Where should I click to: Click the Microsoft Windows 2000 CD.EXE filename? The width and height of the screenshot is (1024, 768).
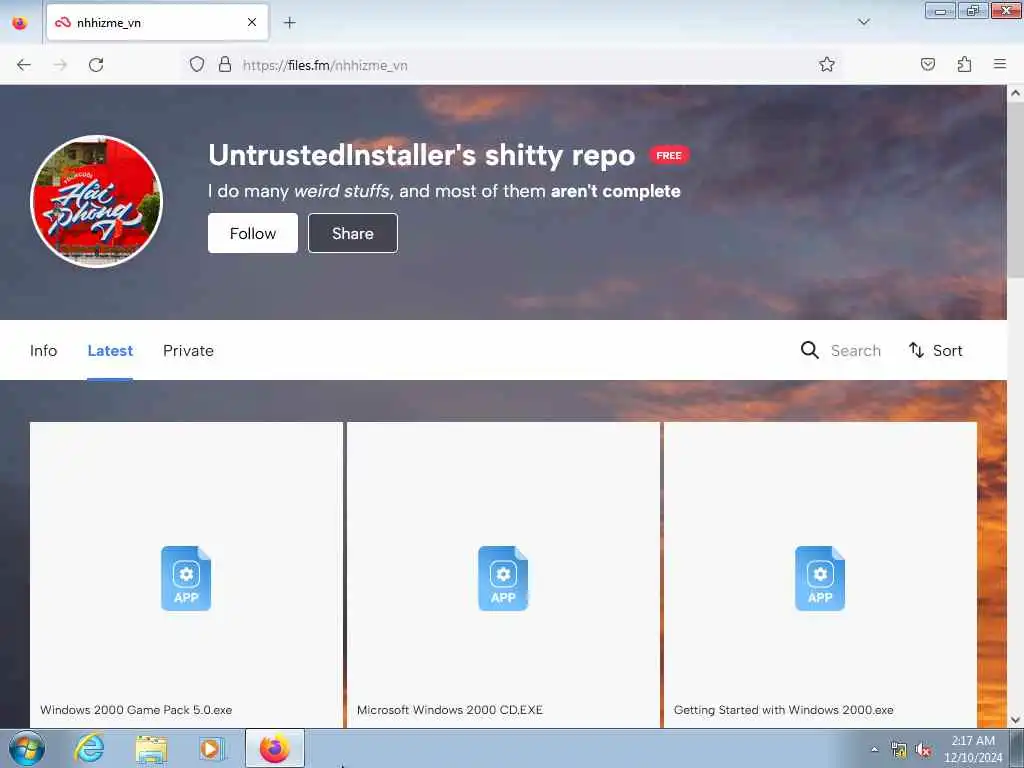pos(450,710)
